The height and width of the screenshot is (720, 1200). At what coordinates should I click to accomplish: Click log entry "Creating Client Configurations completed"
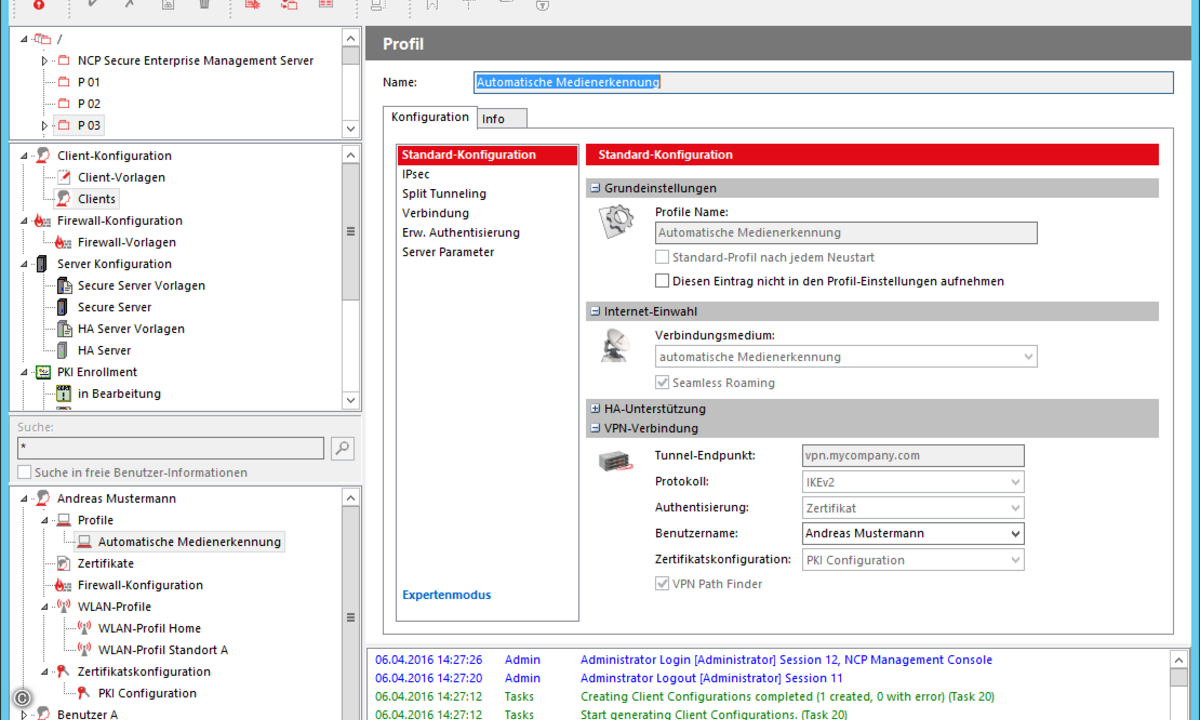tap(787, 696)
